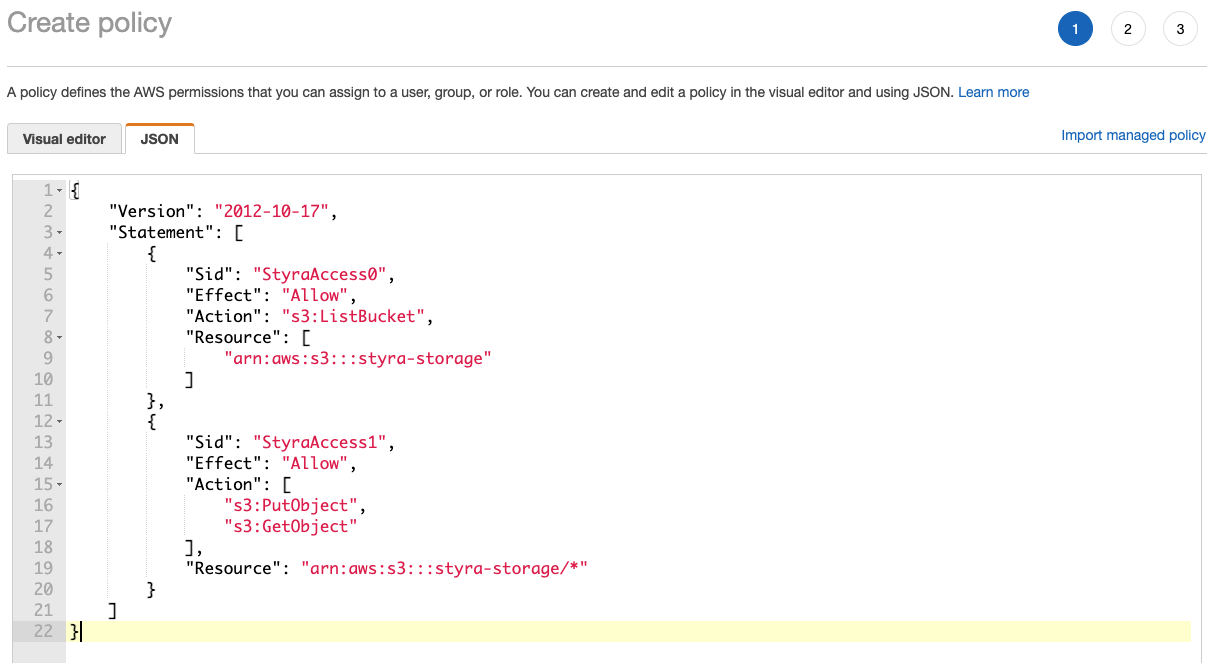1209x663 pixels.
Task: Open the Import managed policy link
Action: (x=1133, y=135)
